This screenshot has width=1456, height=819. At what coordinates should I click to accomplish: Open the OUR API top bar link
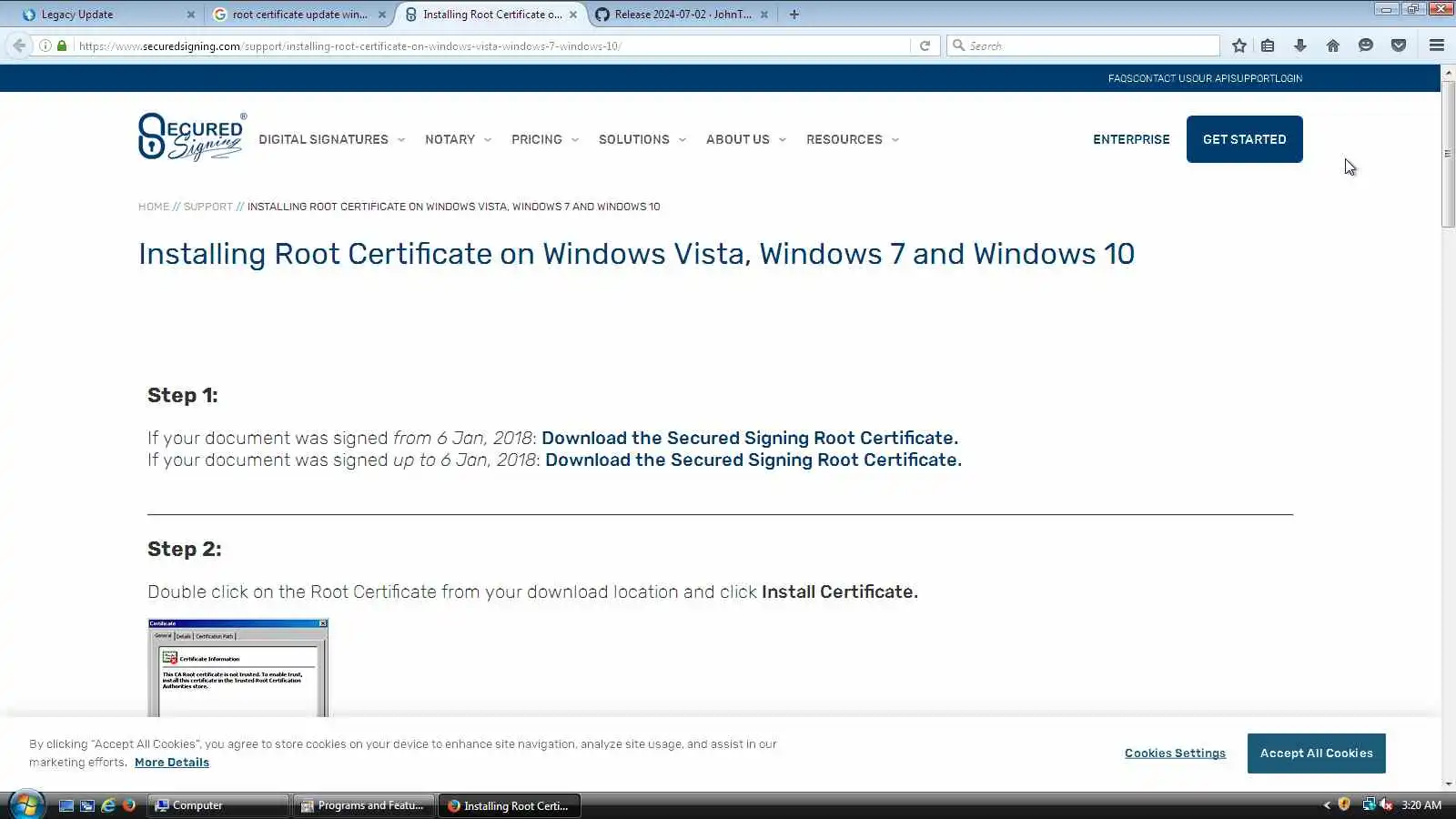point(1210,78)
